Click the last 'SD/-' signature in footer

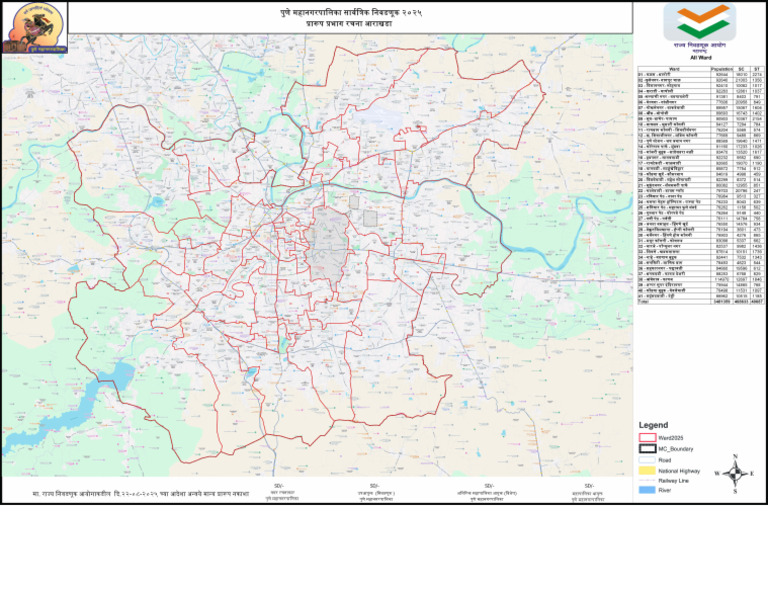[590, 486]
